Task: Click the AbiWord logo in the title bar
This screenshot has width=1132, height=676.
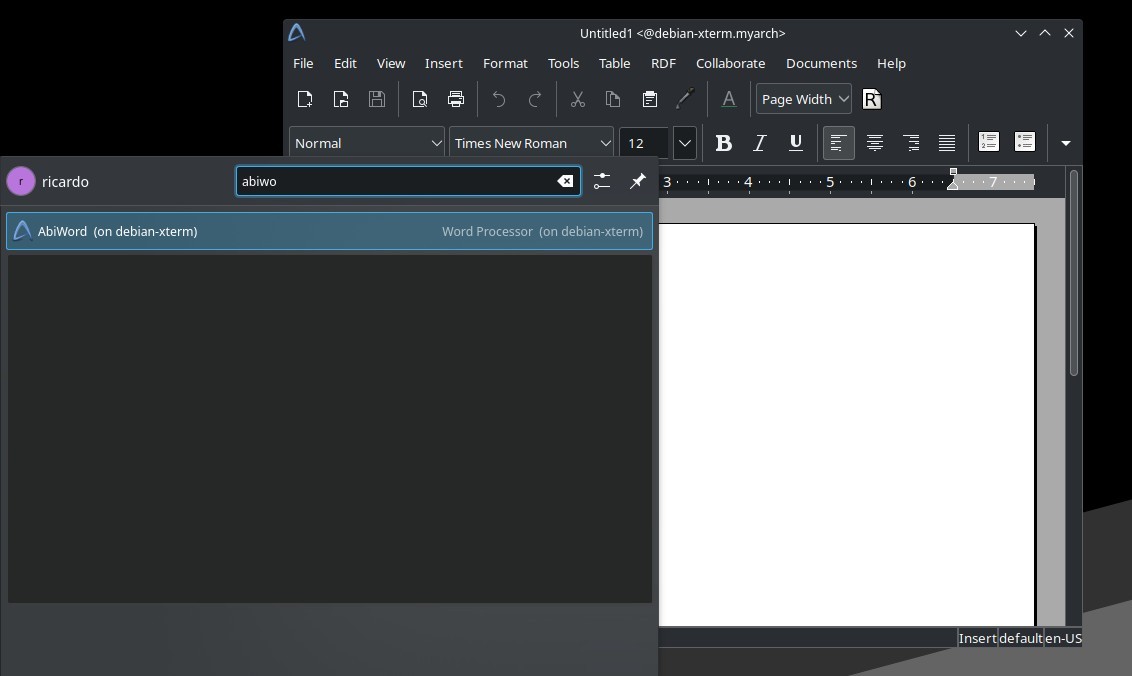Action: (x=297, y=32)
